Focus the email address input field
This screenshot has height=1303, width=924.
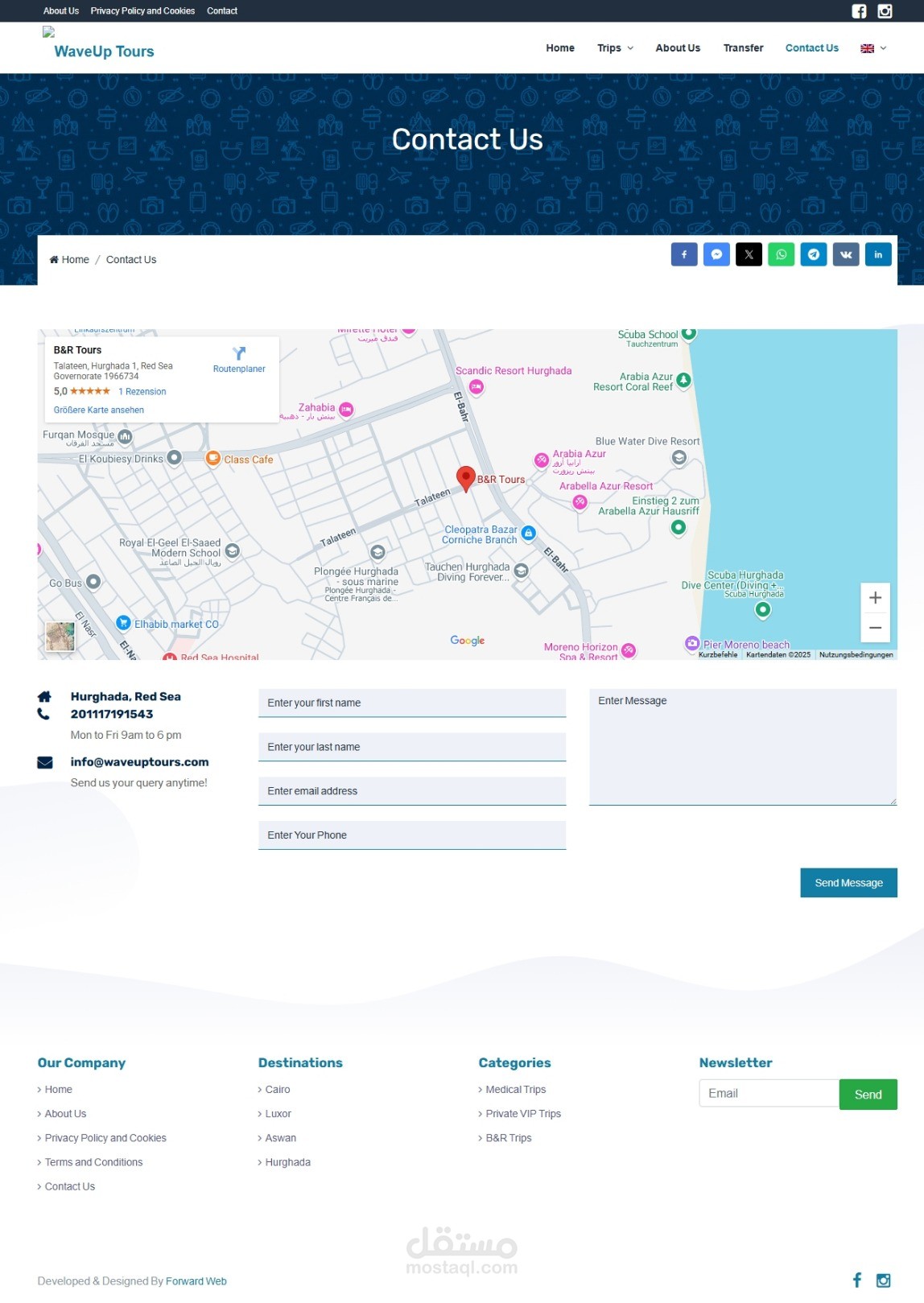point(412,791)
